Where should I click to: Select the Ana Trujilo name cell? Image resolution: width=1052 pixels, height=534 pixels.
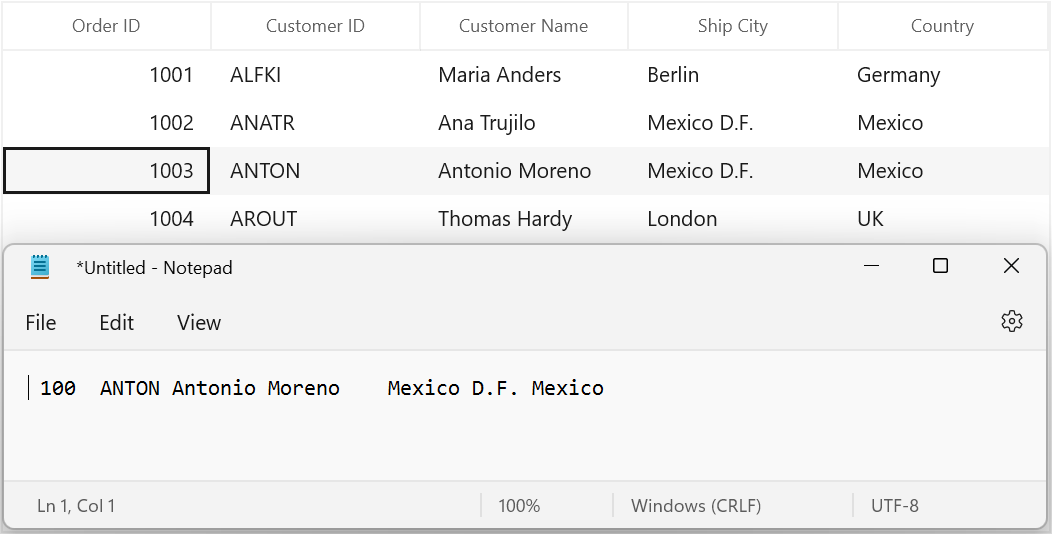(x=523, y=123)
